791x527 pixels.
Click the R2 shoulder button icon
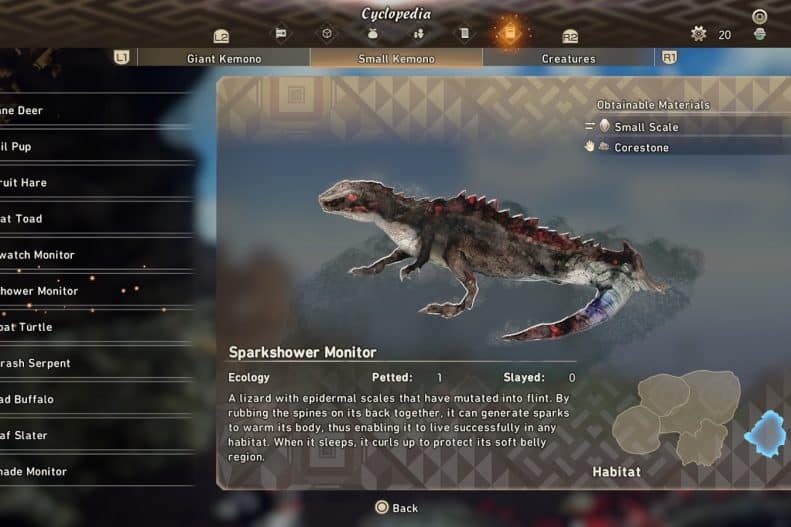[x=570, y=36]
